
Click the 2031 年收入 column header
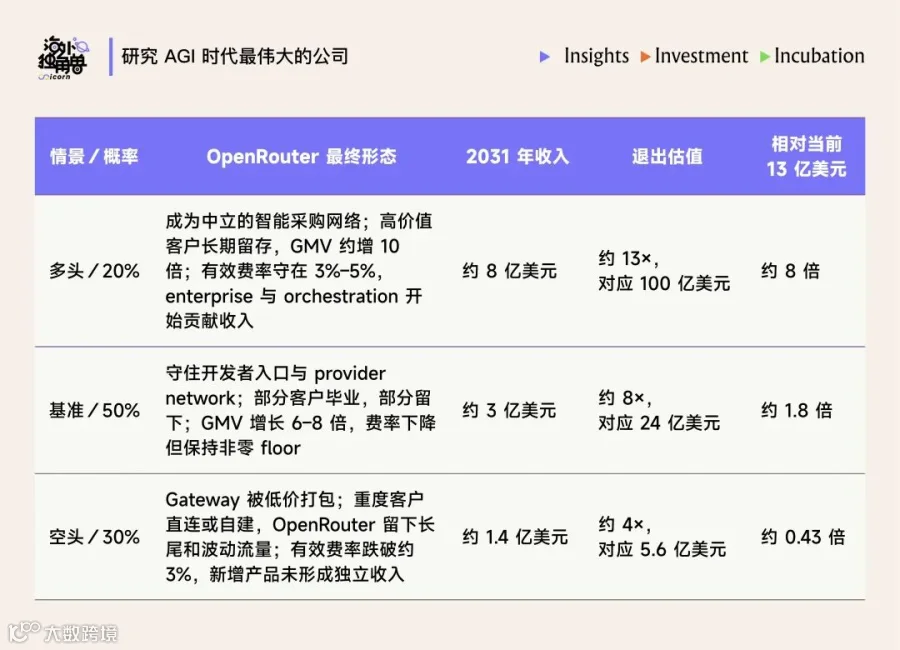pyautogui.click(x=517, y=156)
